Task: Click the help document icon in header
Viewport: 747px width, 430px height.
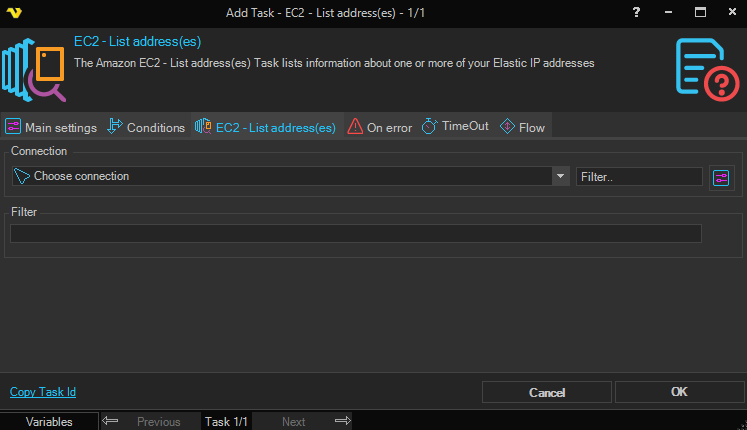Action: point(700,68)
